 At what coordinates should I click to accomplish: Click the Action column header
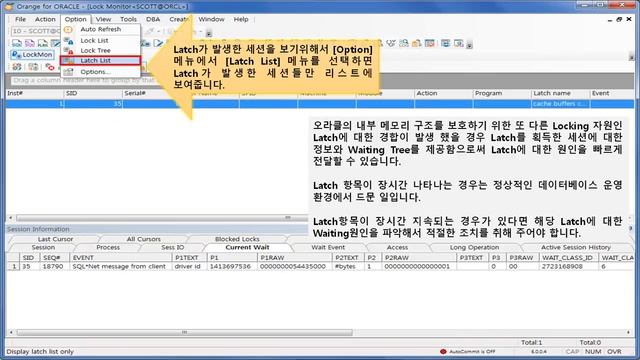click(x=444, y=93)
